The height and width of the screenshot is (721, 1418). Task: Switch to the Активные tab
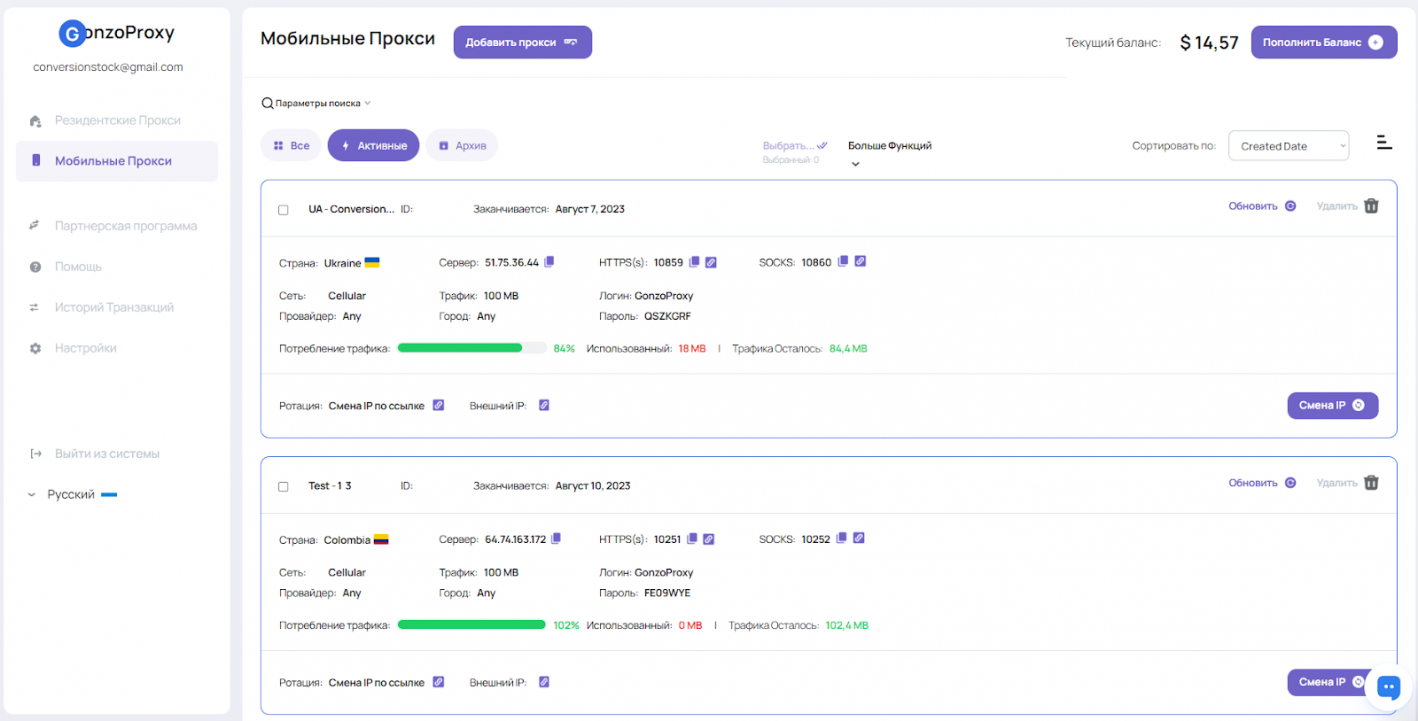coord(373,145)
